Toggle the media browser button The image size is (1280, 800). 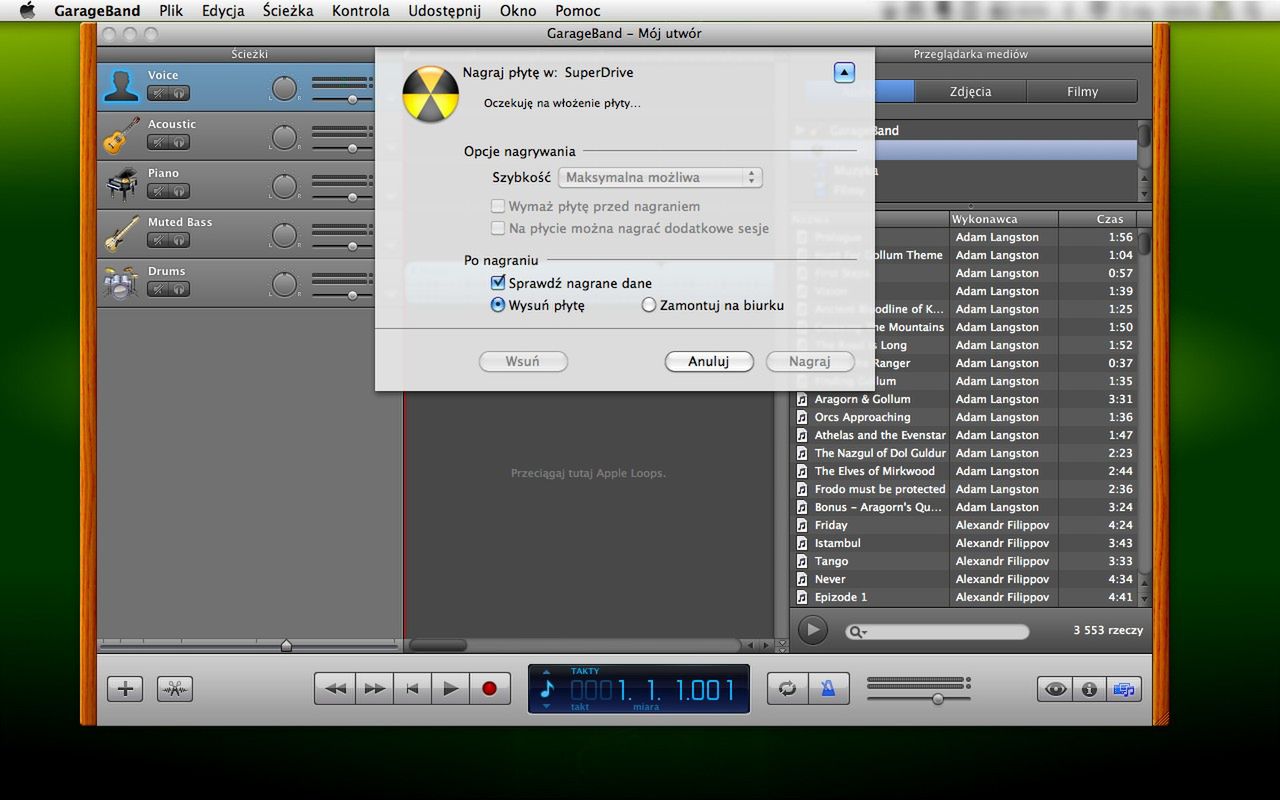click(1123, 689)
